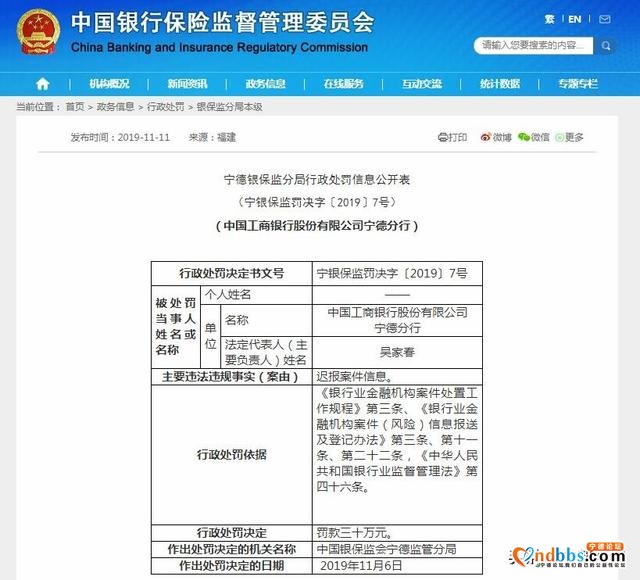Switch to traditional Chinese with 繁
Viewport: 640px width, 580px height.
coord(549,19)
